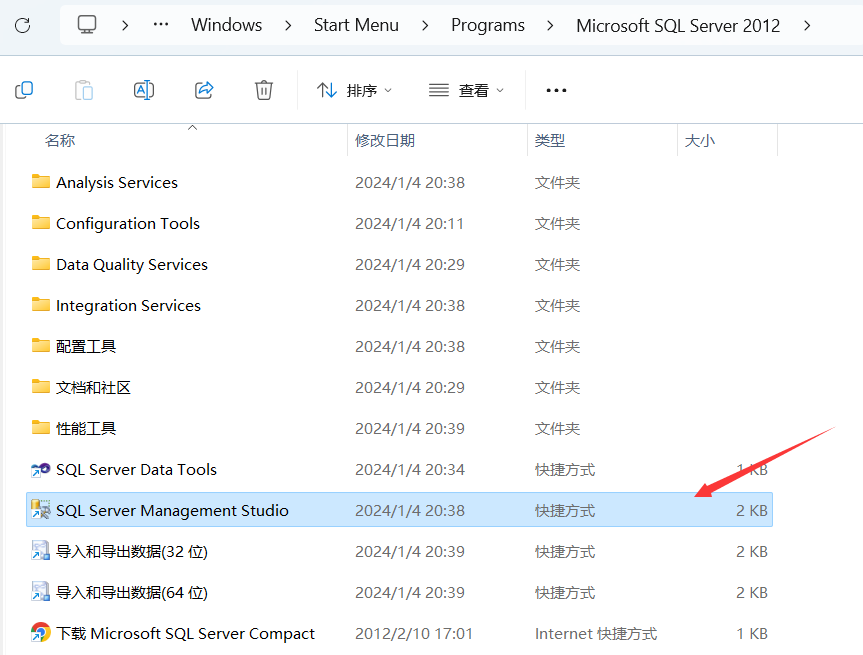
Task: Select the Configuration Tools folder name
Action: (128, 223)
